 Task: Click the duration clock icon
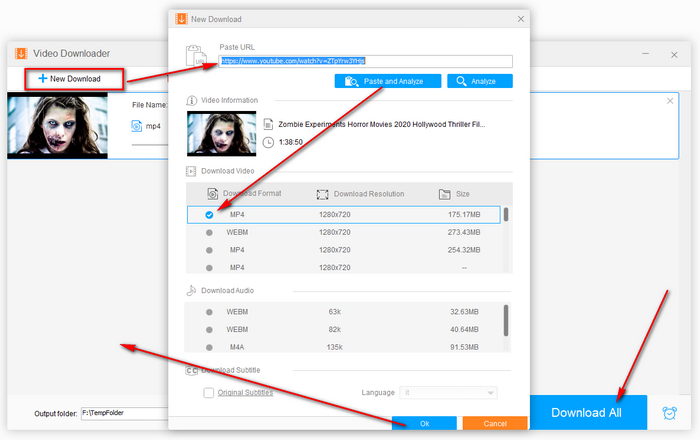point(268,142)
